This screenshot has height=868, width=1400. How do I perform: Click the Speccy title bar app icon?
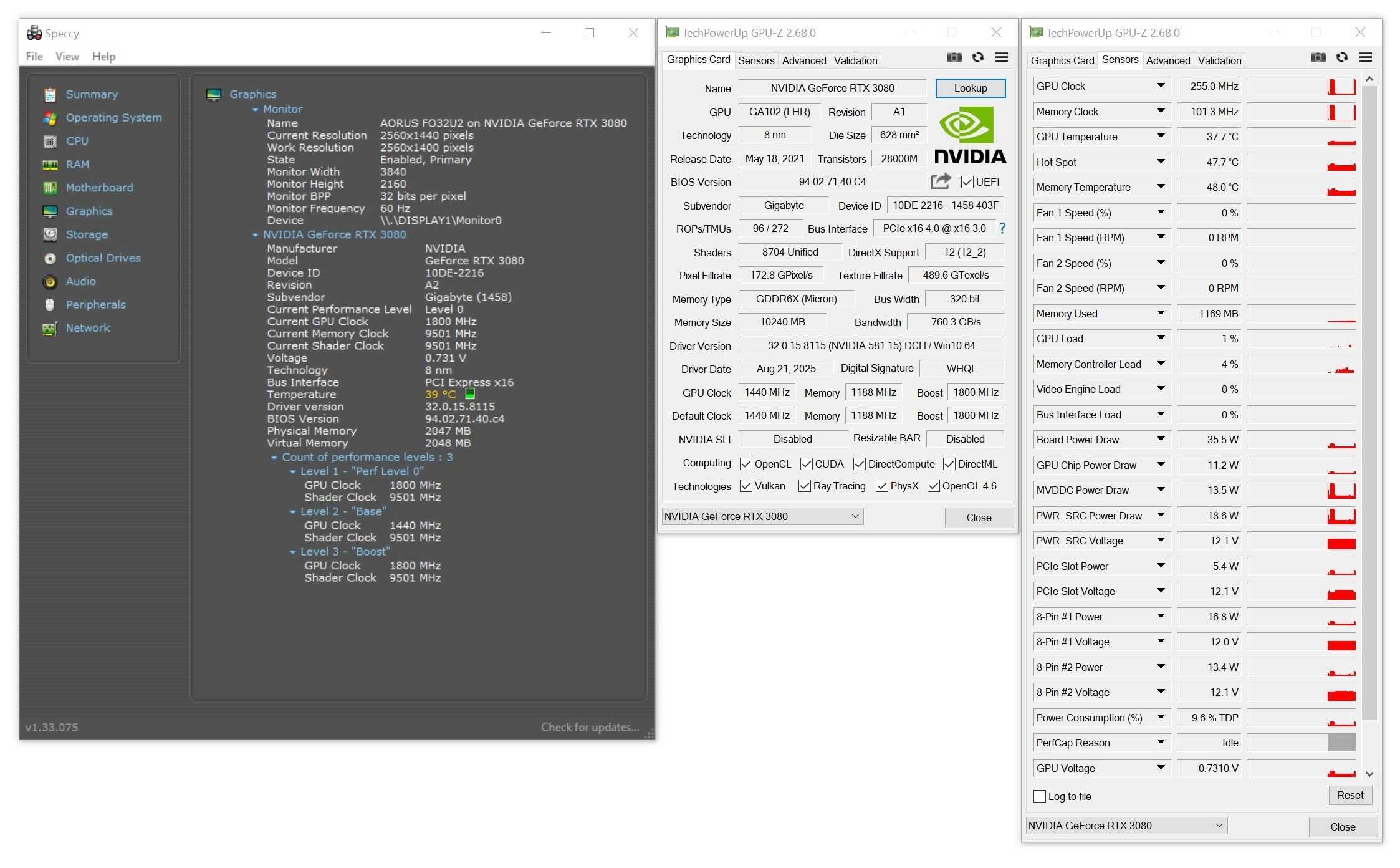pos(34,32)
